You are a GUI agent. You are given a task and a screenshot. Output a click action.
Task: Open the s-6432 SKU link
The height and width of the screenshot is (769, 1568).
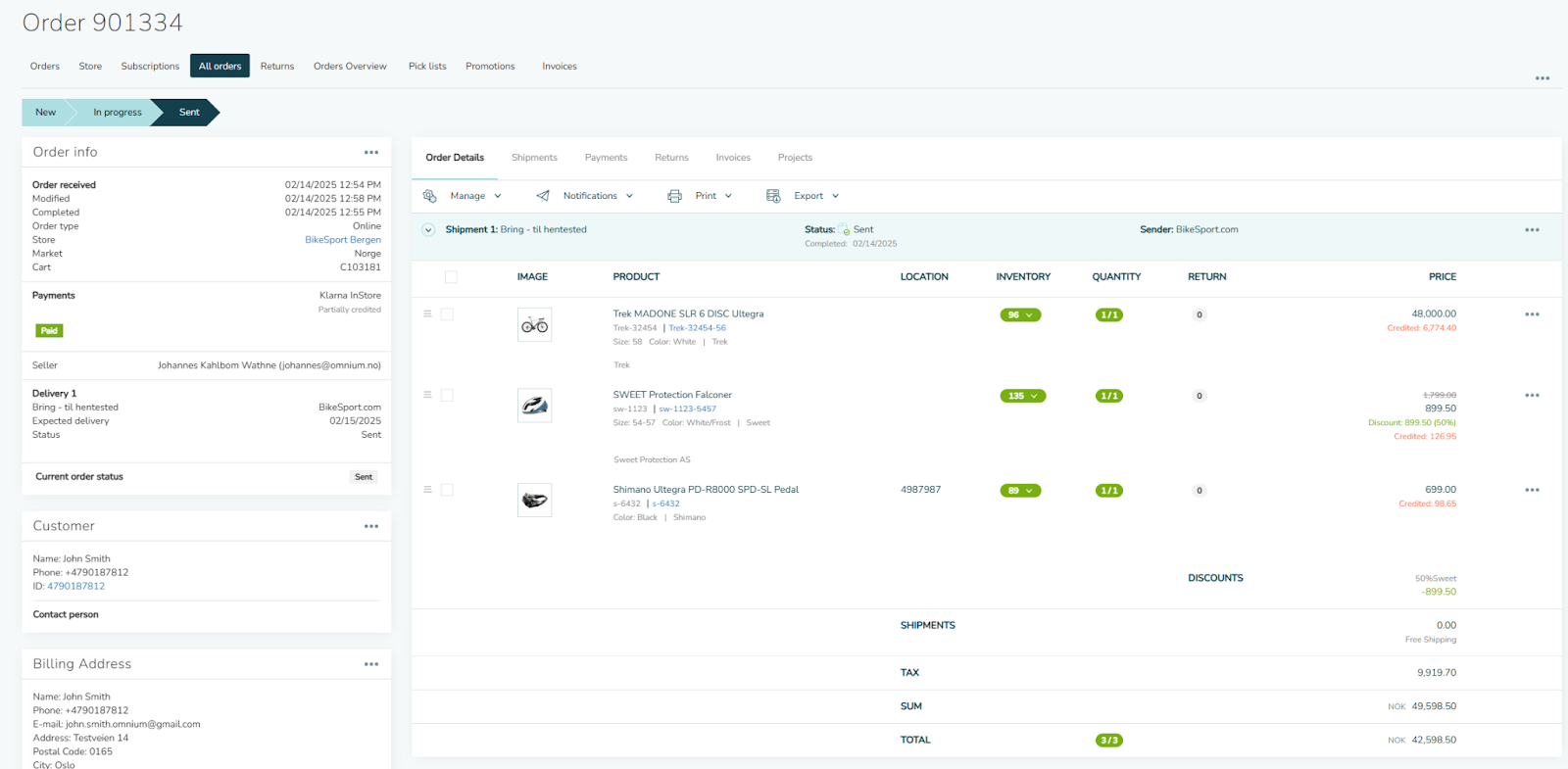coord(665,504)
